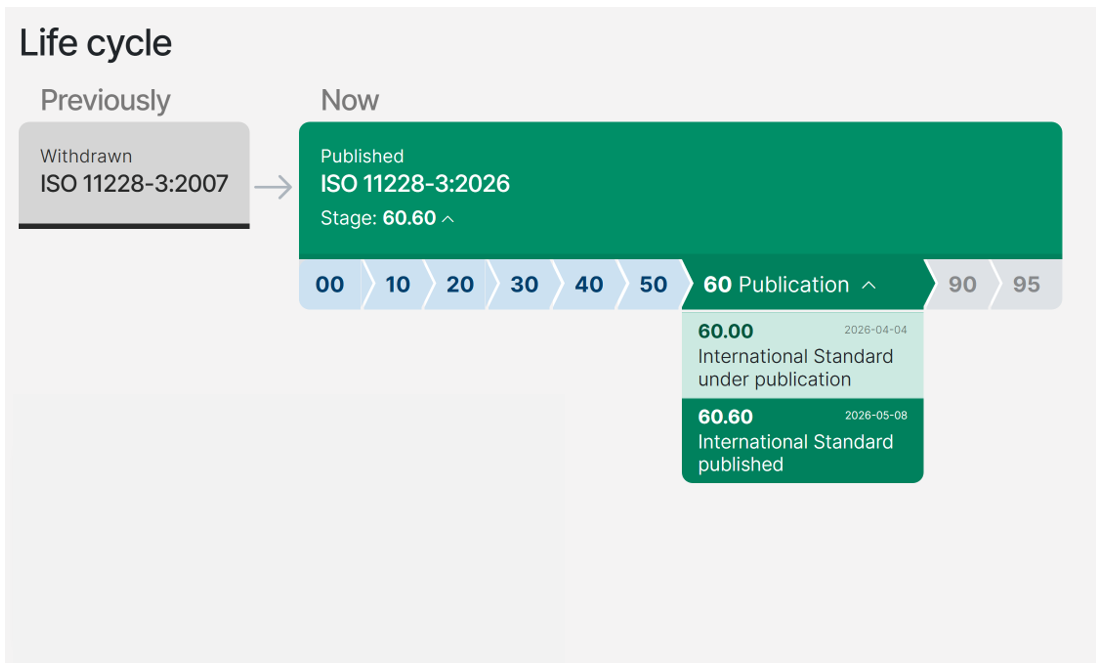Select stage 40 in lifecycle bar
This screenshot has height=670, width=1101.
tap(588, 284)
